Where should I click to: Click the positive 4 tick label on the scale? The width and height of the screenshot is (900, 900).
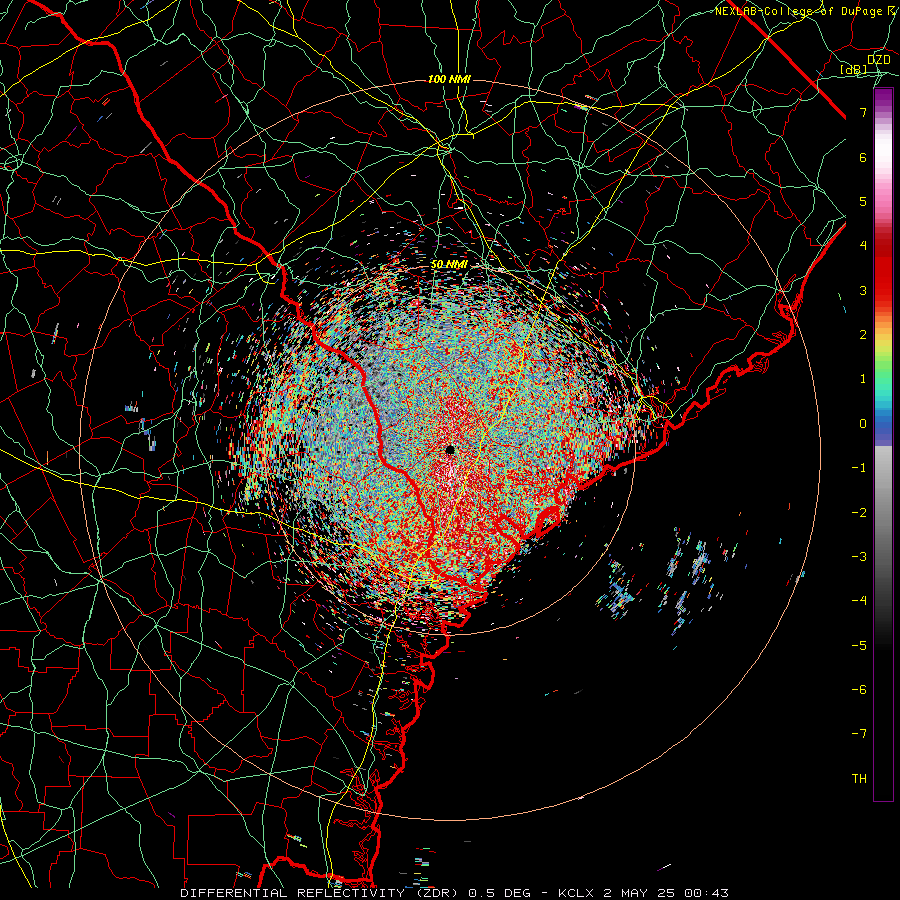(x=863, y=246)
